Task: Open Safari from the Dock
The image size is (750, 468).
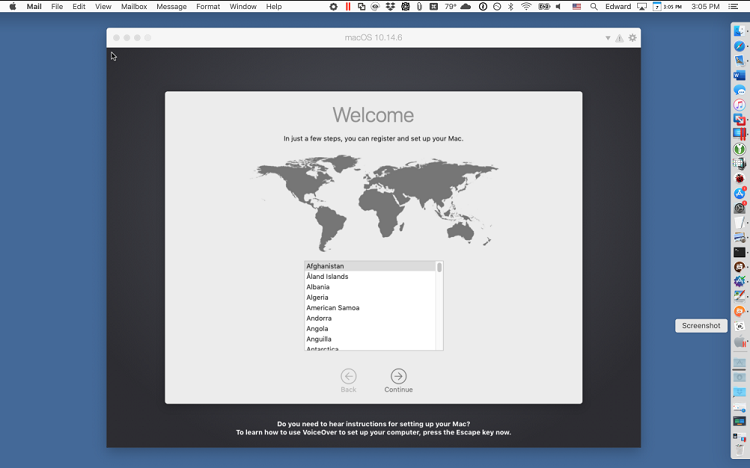Action: [x=739, y=46]
